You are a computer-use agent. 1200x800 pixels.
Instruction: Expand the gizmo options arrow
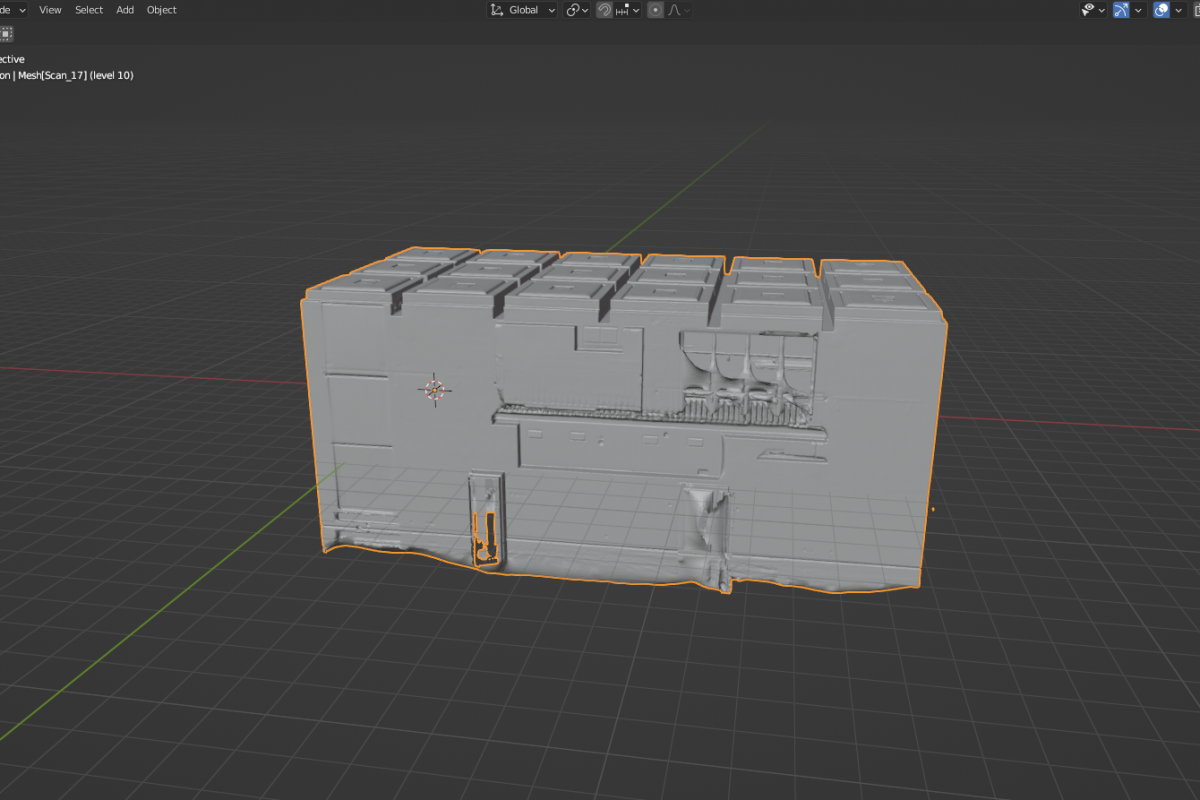[1138, 10]
